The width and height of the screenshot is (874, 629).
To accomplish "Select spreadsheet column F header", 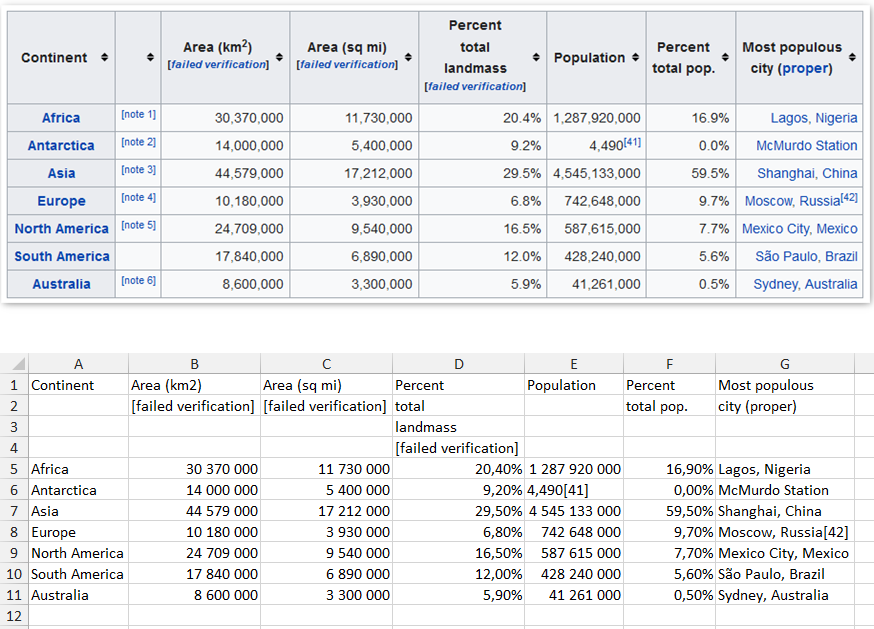I will click(669, 364).
